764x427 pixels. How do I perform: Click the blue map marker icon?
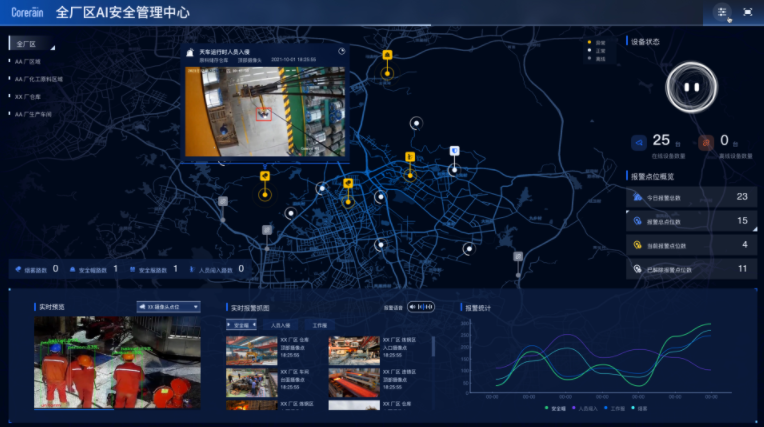click(454, 151)
